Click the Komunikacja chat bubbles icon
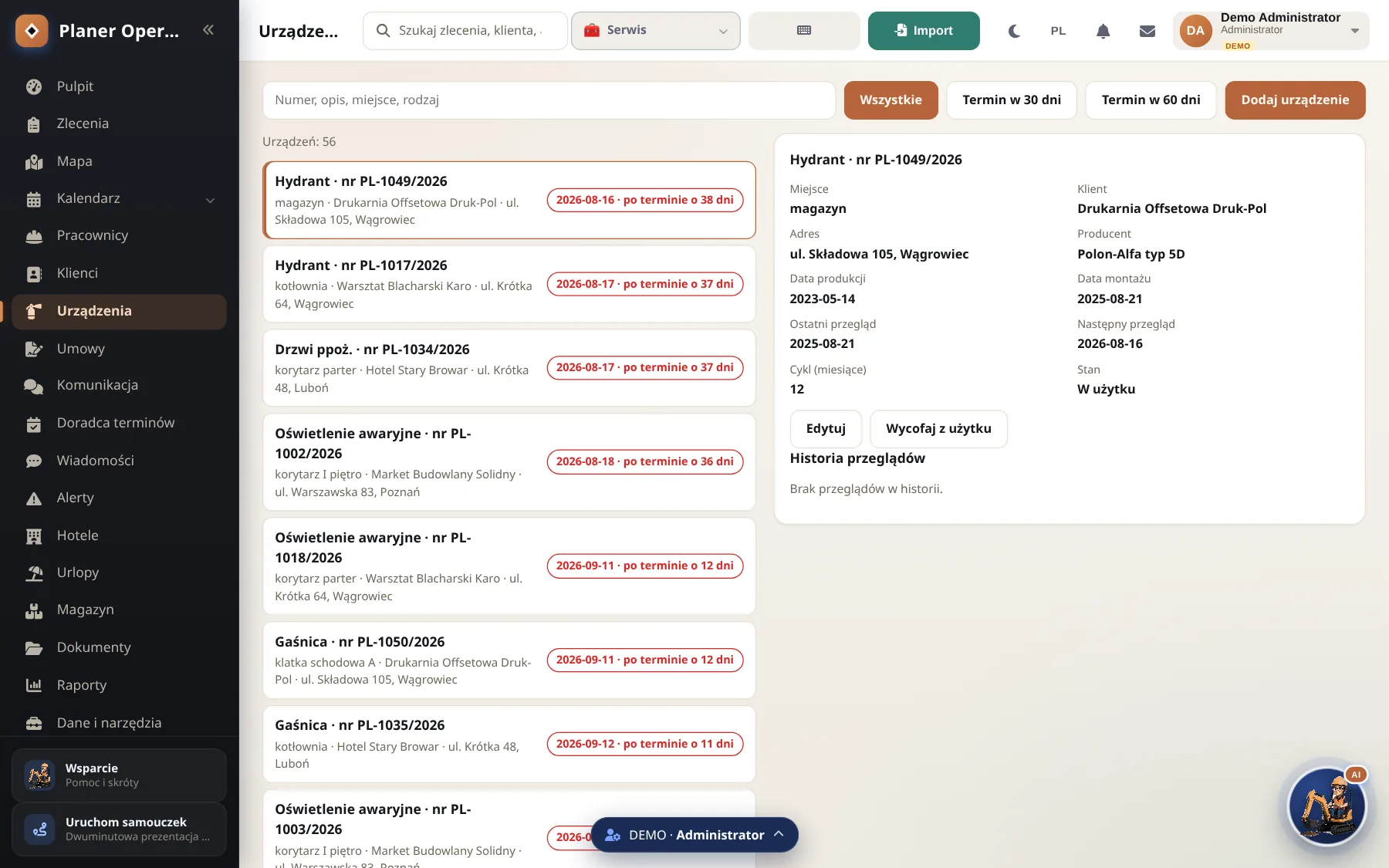This screenshot has width=1389, height=868. click(34, 386)
